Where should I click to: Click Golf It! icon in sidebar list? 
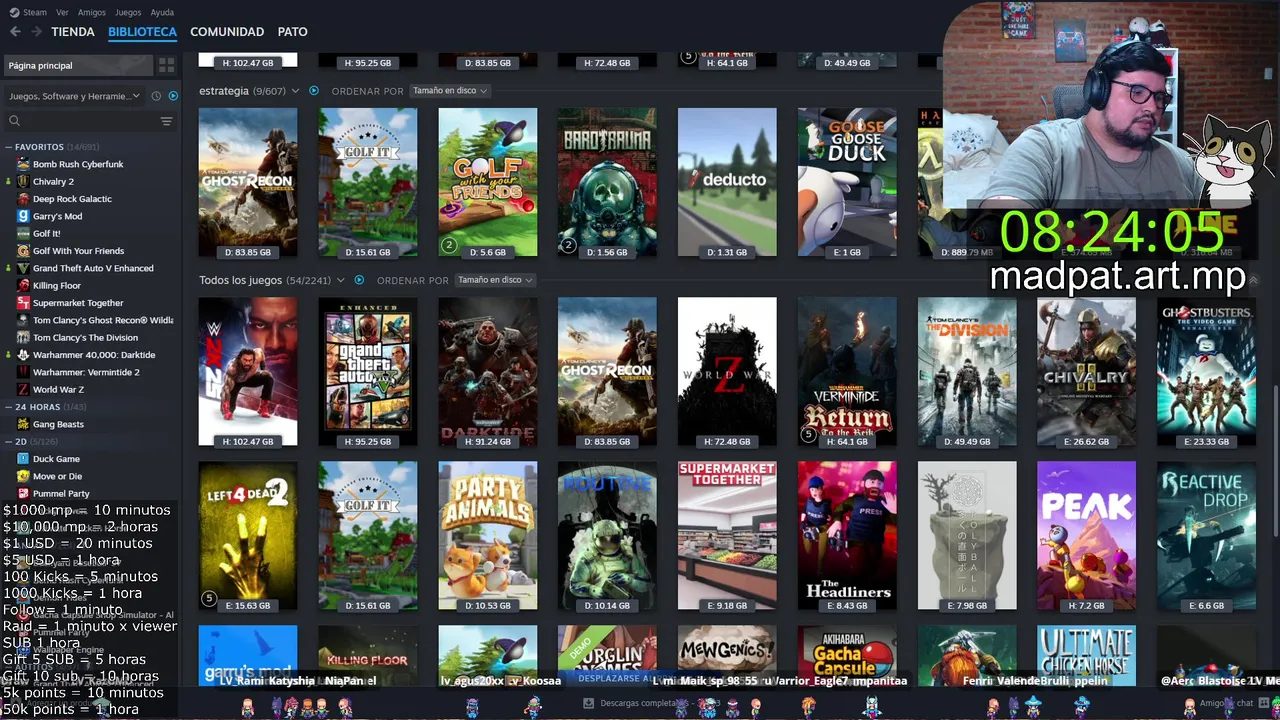23,234
